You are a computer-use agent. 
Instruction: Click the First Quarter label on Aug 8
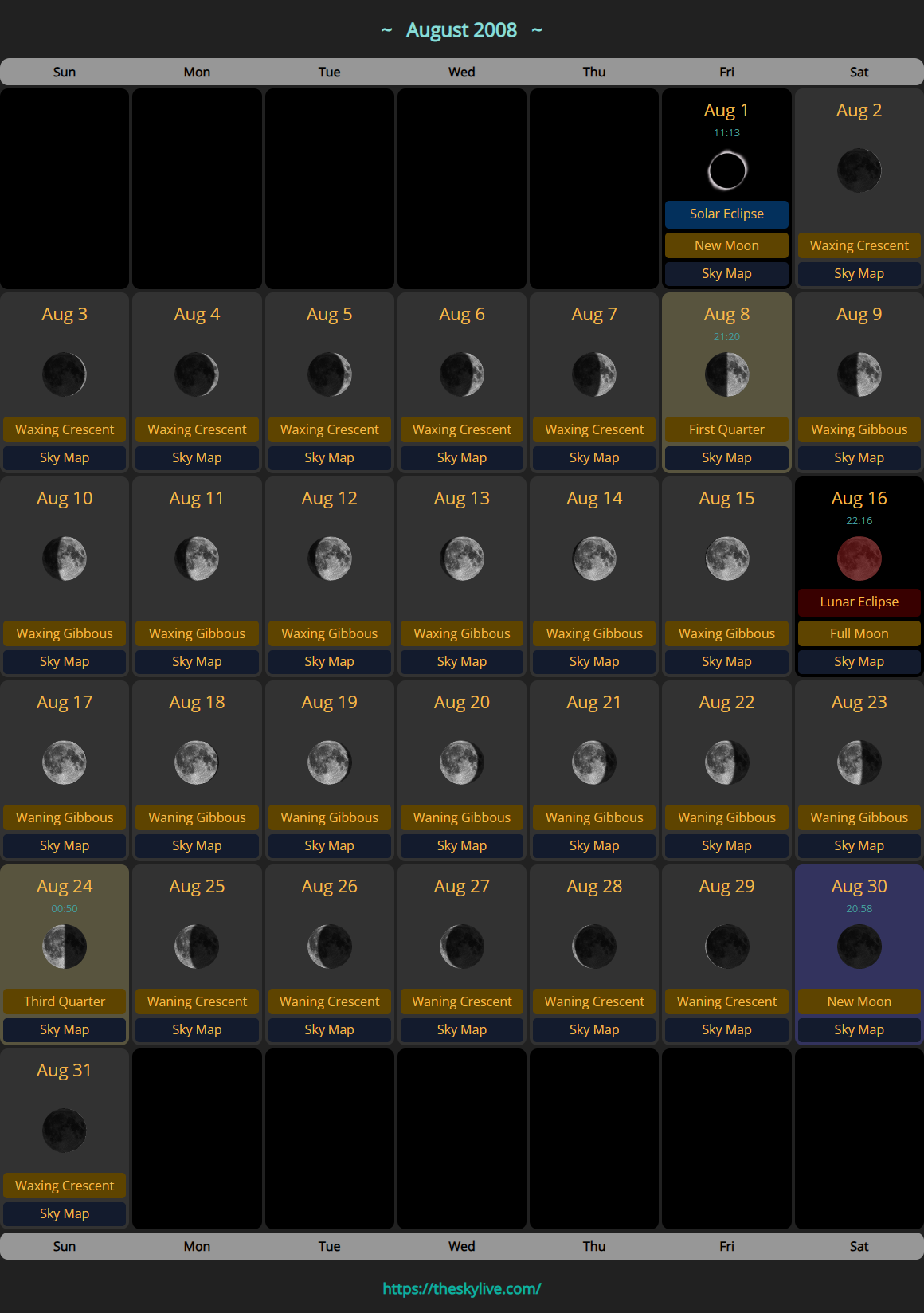click(726, 429)
